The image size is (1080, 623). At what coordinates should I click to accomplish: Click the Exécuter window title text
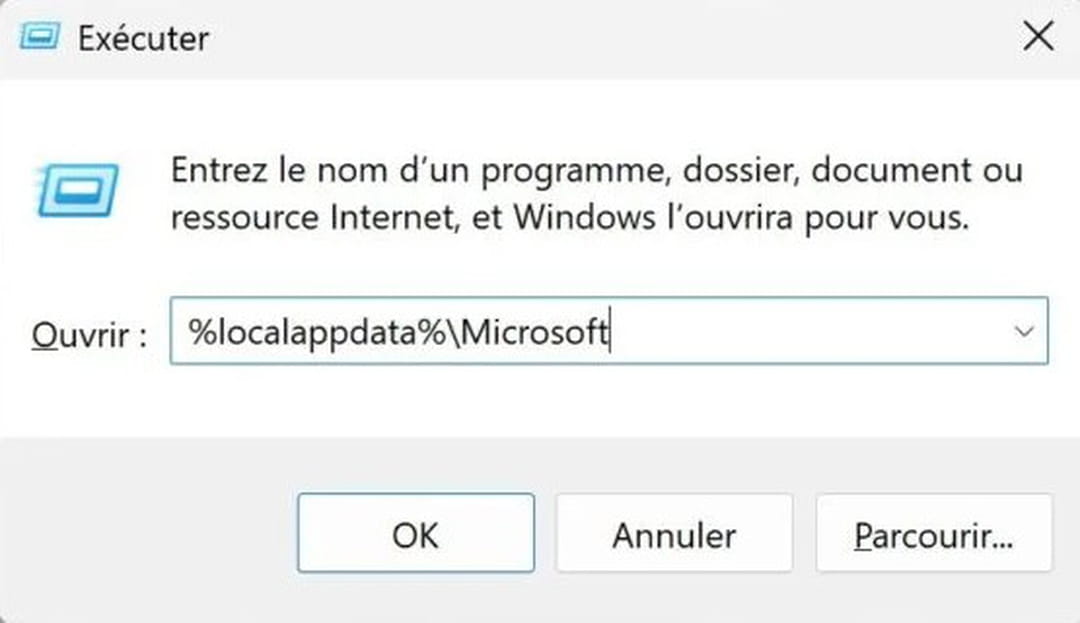(x=143, y=39)
